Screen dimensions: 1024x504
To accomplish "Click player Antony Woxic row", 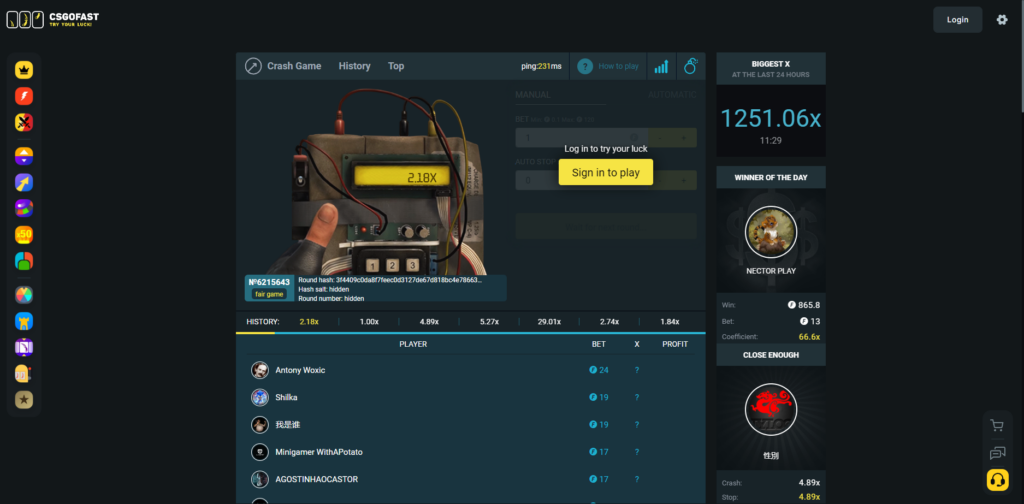I will (470, 370).
